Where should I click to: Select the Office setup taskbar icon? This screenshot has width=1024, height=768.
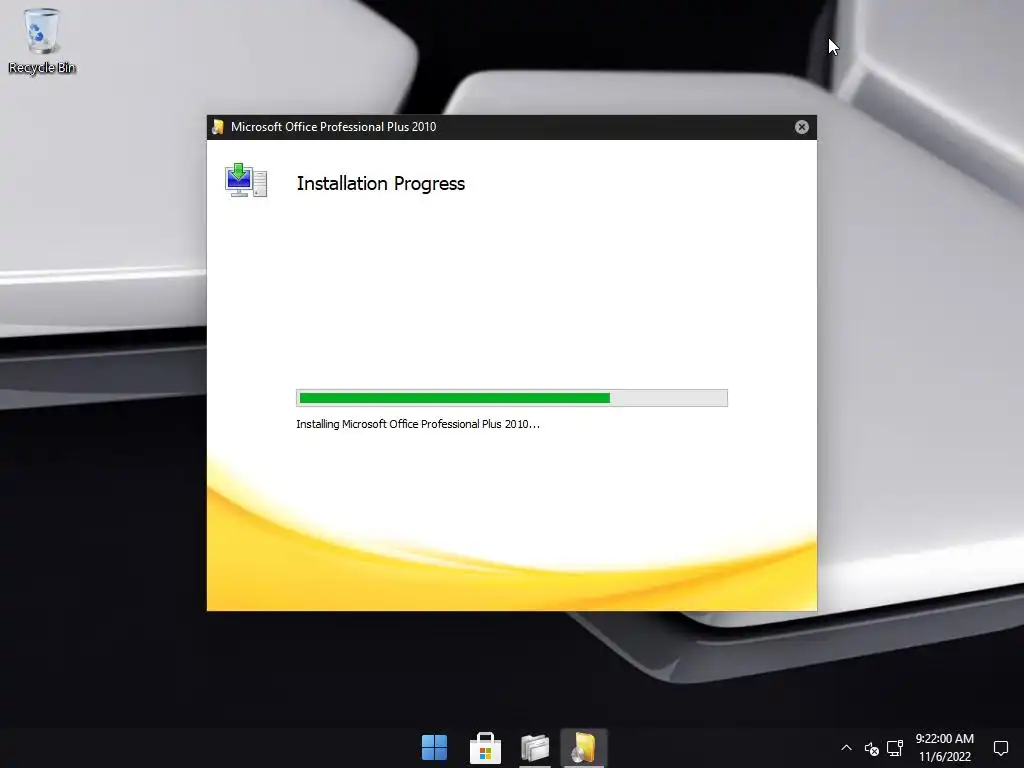pyautogui.click(x=584, y=747)
